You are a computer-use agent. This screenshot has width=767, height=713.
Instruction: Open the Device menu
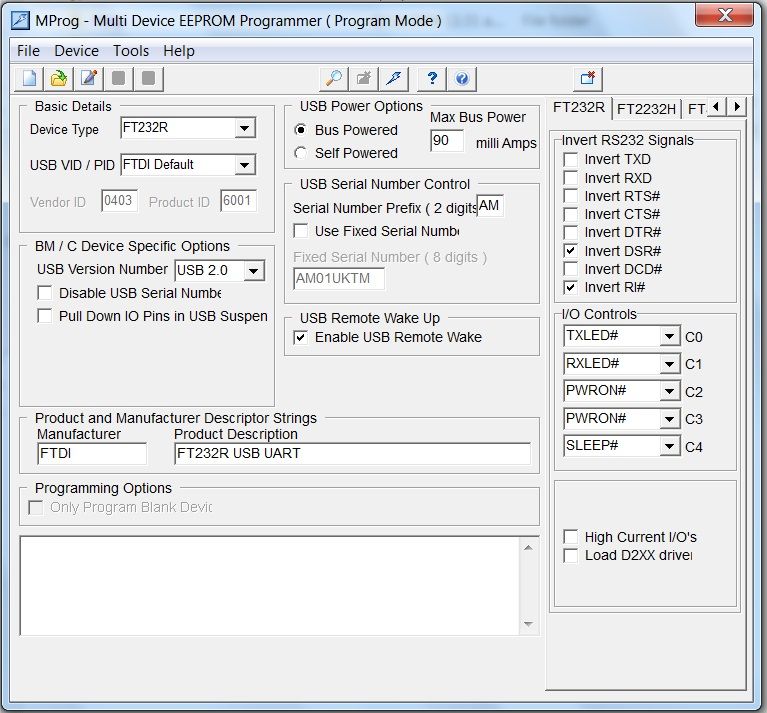[76, 50]
